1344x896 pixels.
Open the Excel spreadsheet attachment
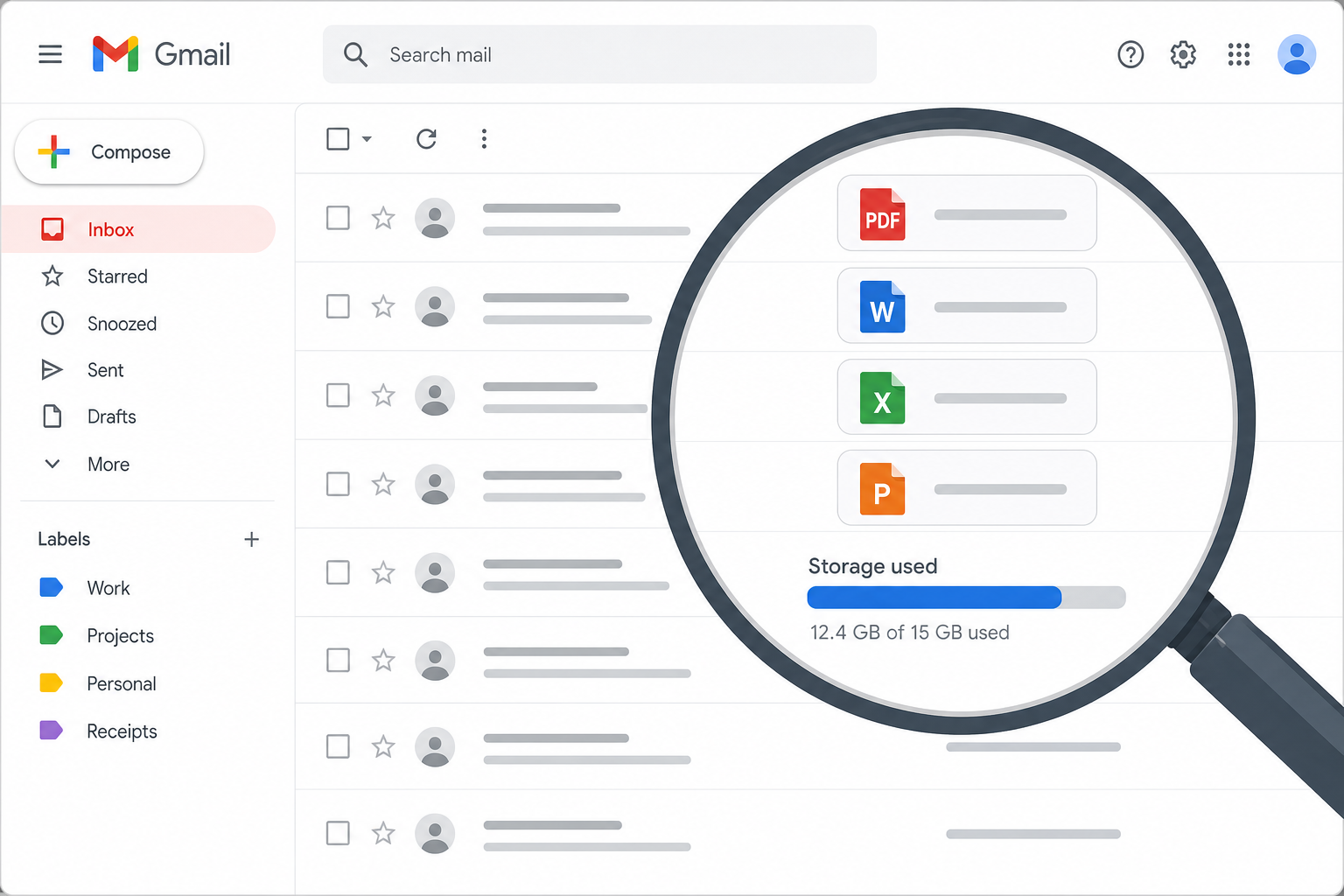point(967,396)
